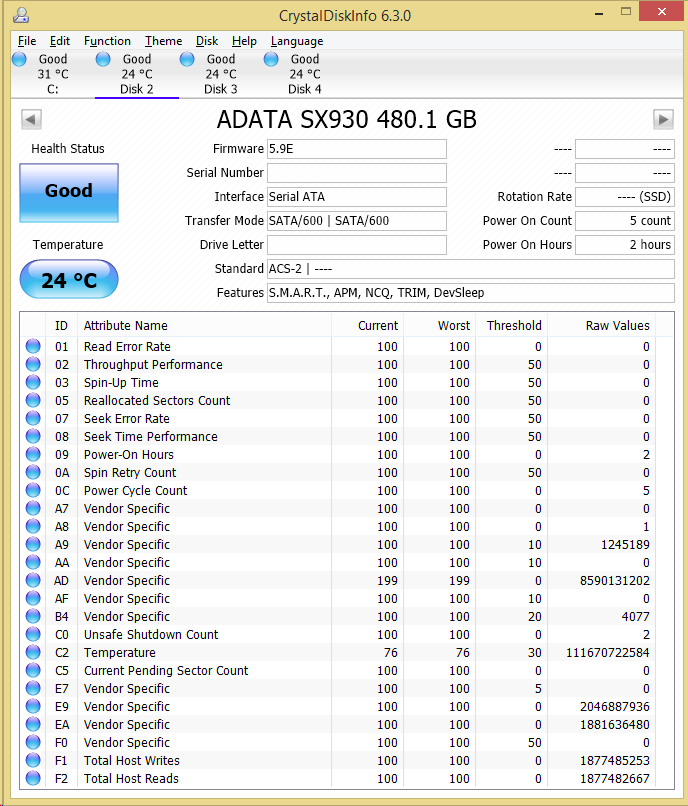Viewport: 688px width, 806px height.
Task: Click the Disk 3 status orb icon
Action: click(x=187, y=60)
